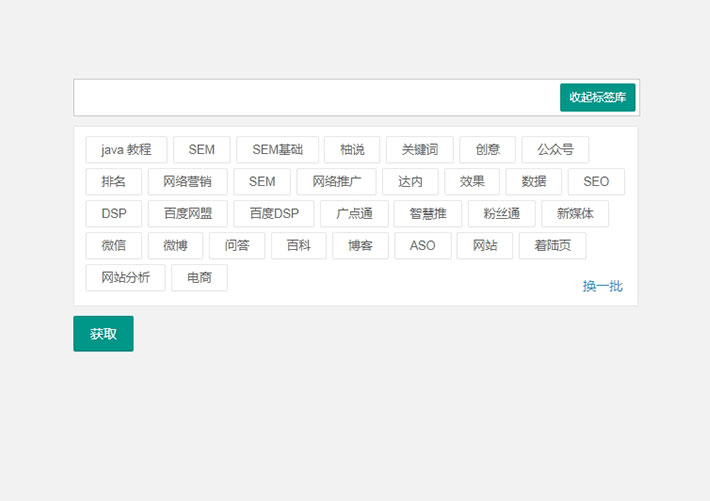710x501 pixels.
Task: Click the SEO tag
Action: 596,182
